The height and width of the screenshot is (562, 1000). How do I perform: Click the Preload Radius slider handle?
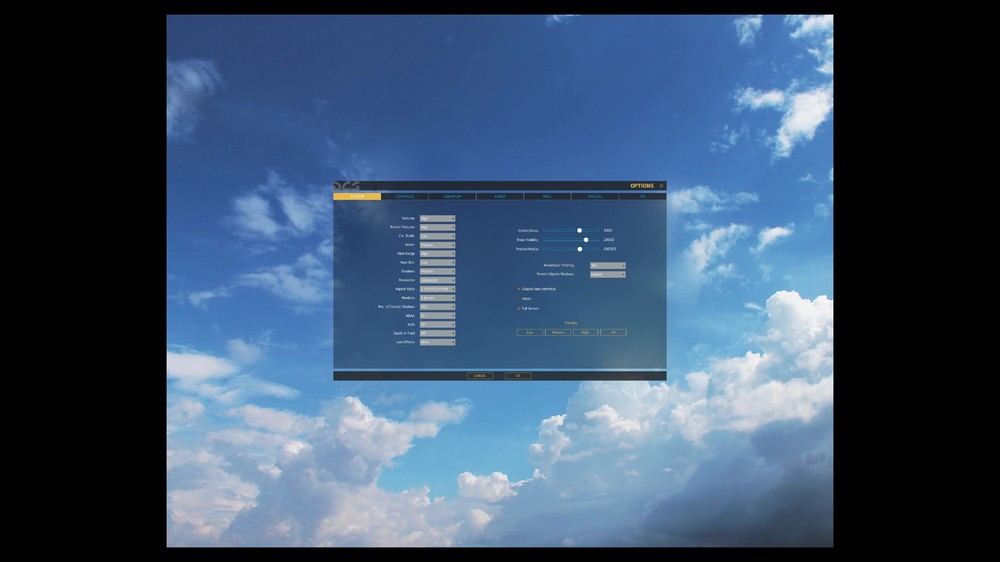(x=580, y=249)
